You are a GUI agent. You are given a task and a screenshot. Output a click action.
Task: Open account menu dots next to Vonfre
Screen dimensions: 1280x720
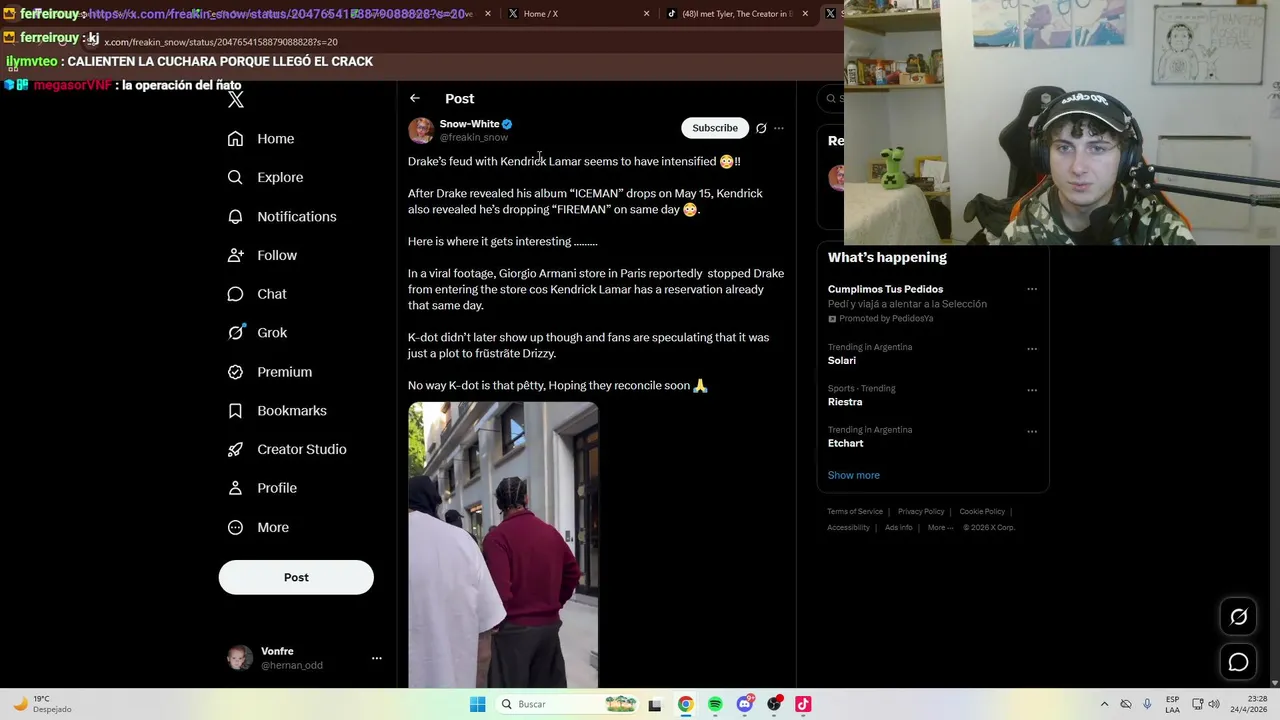tap(377, 658)
